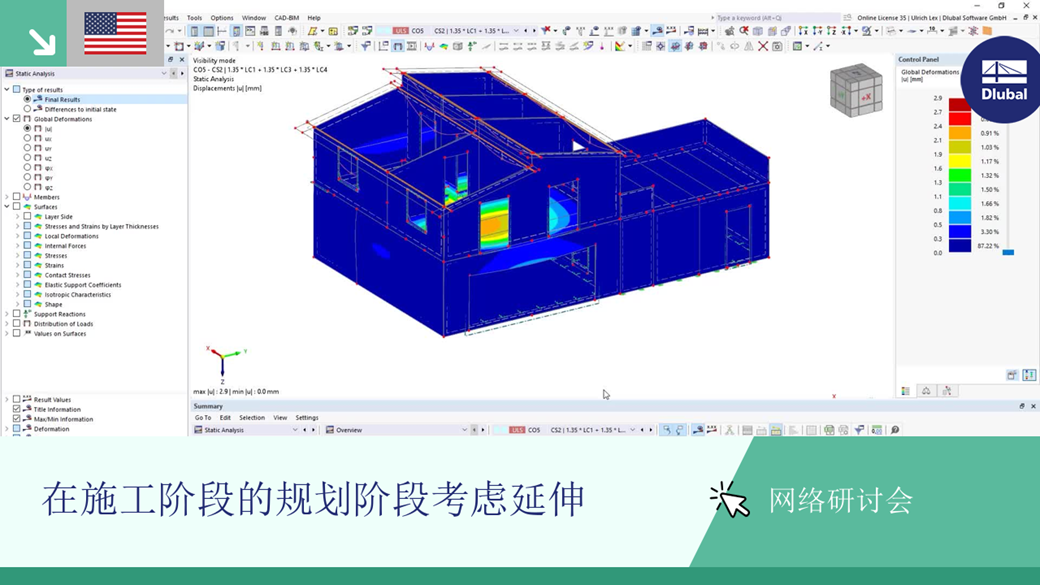Screen dimensions: 1040x585
Task: Open the Window menu
Action: click(253, 18)
